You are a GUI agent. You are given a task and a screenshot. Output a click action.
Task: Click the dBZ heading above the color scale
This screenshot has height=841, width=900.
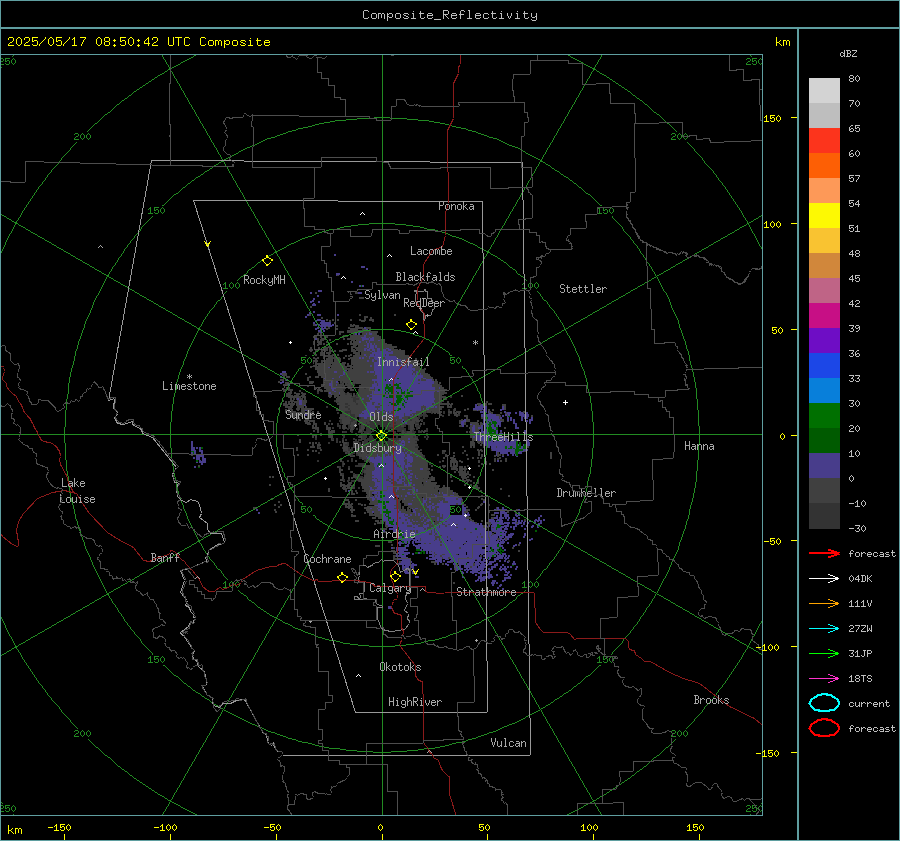(848, 54)
